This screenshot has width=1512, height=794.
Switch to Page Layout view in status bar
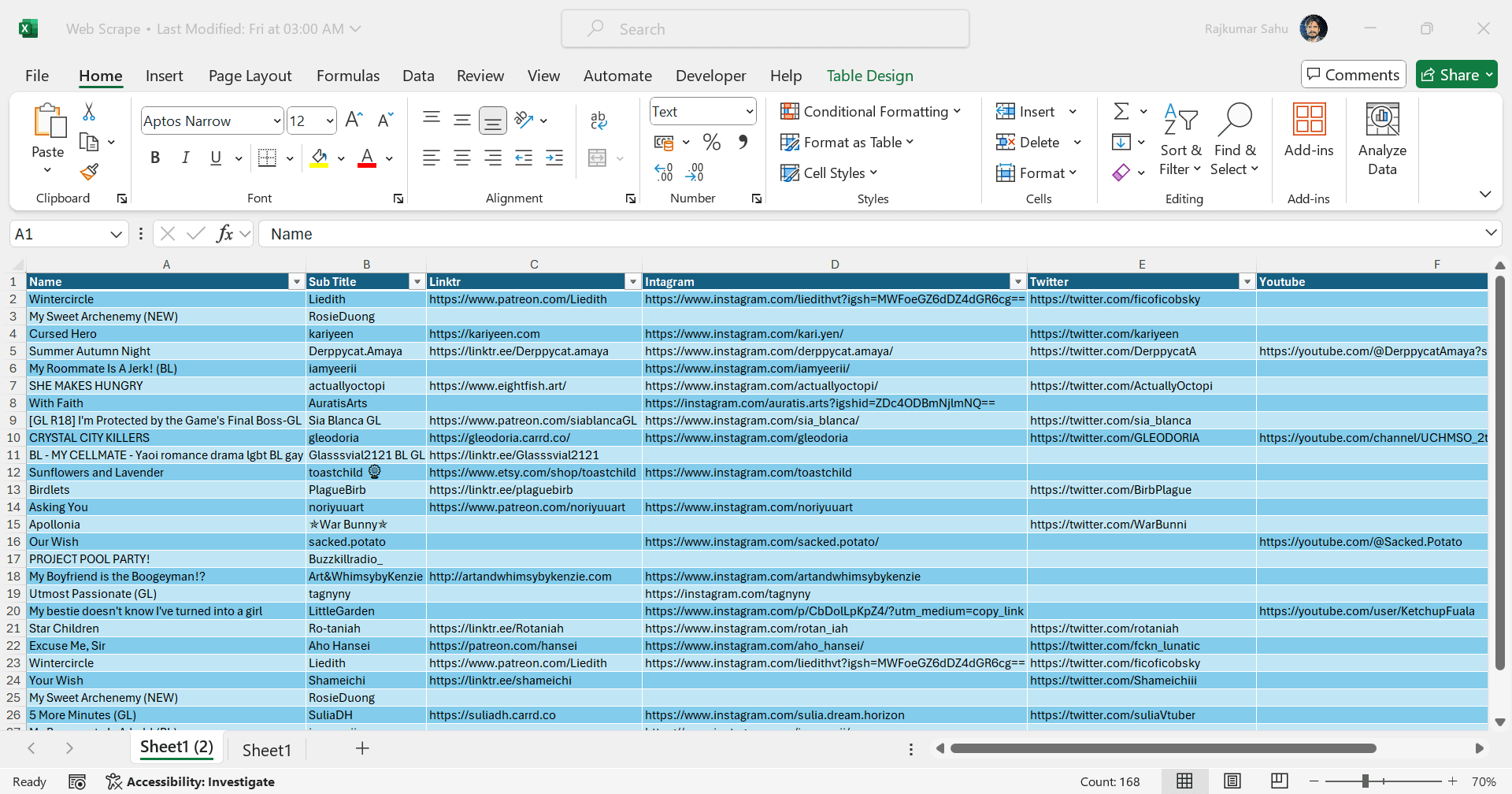coord(1232,781)
